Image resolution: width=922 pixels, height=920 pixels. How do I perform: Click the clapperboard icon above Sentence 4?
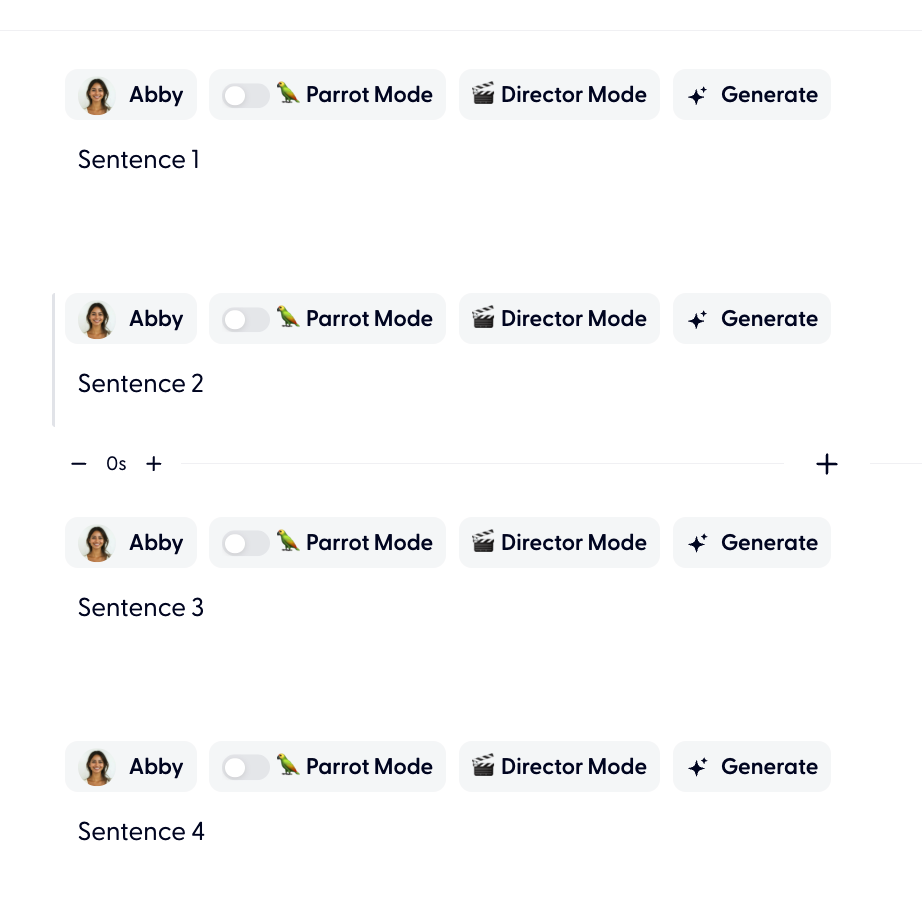[484, 767]
